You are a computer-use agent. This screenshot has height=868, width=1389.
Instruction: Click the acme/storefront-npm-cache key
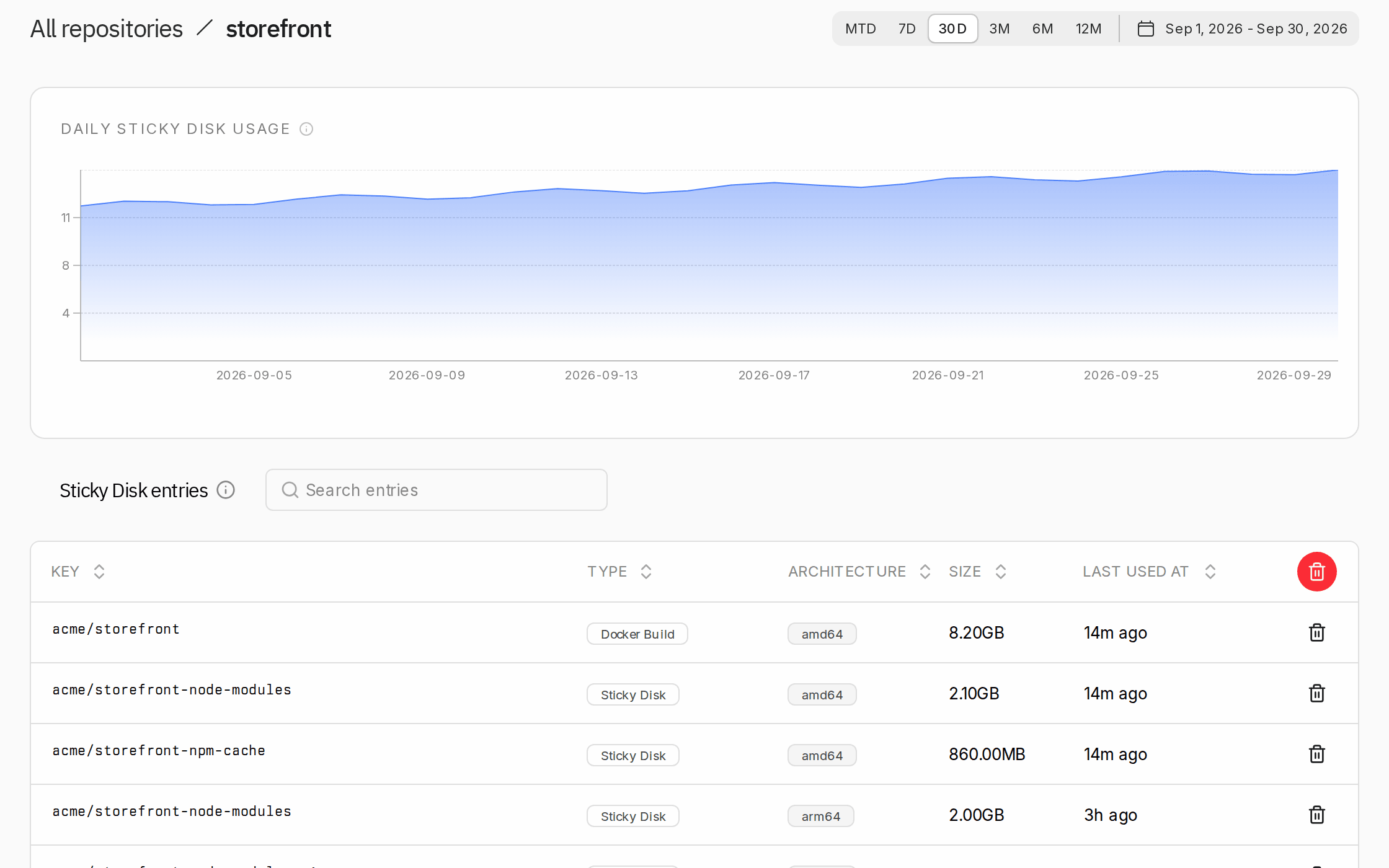[x=159, y=750]
